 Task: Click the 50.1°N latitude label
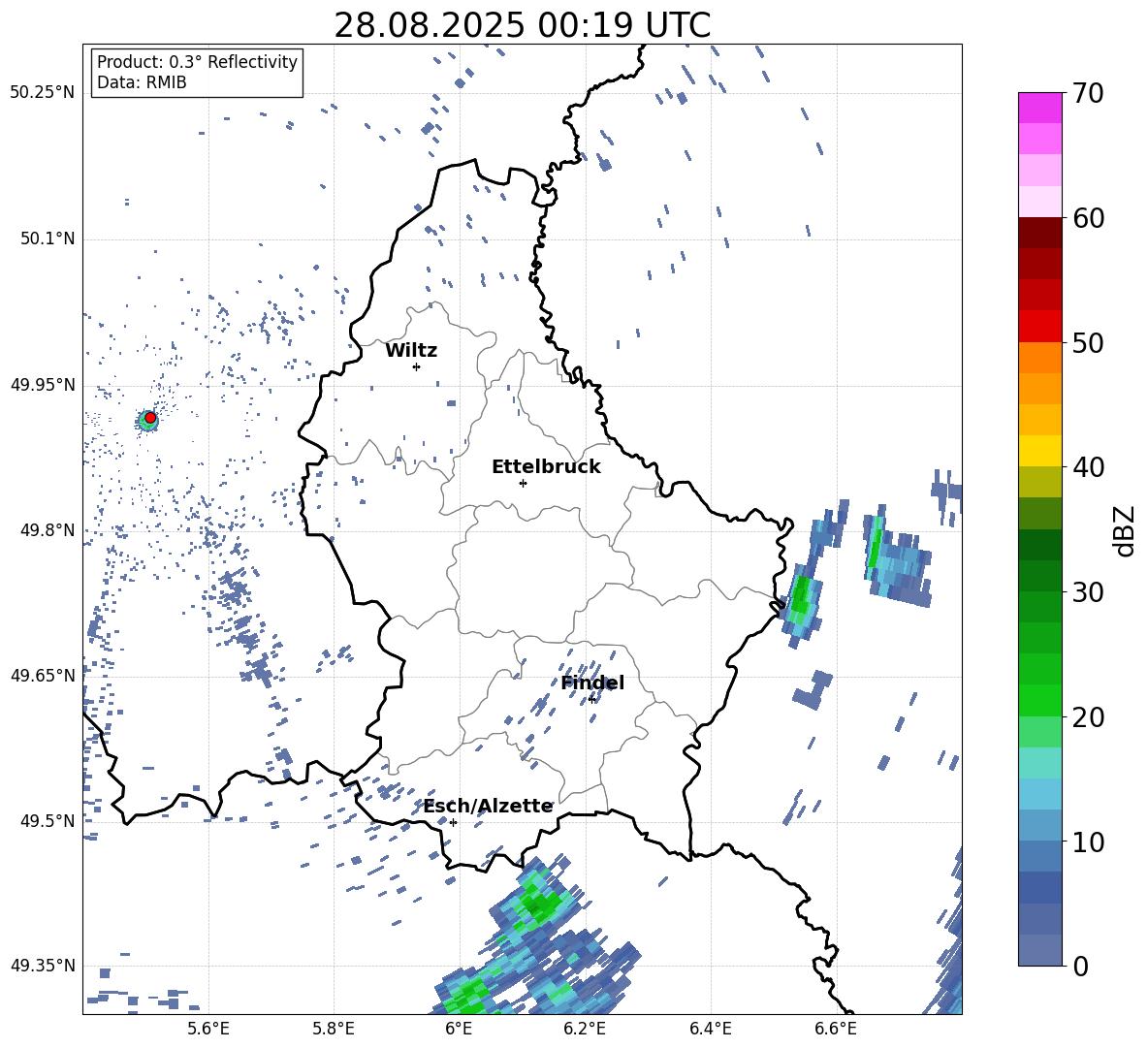(47, 238)
